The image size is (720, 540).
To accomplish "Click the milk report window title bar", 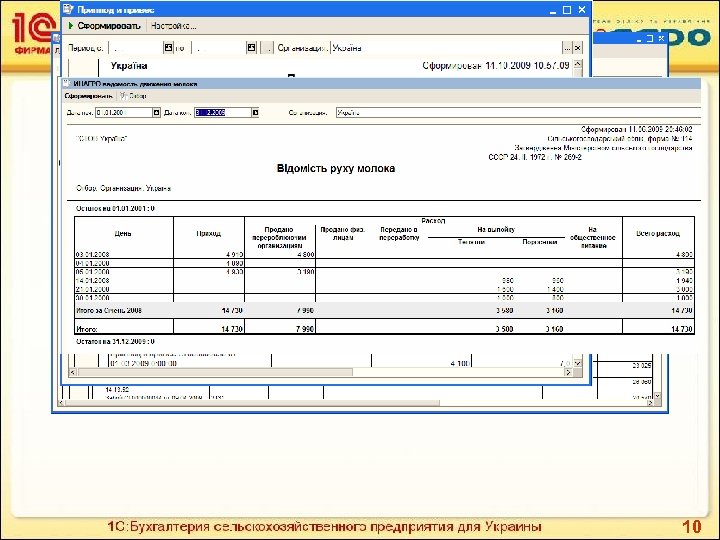I will click(x=381, y=84).
